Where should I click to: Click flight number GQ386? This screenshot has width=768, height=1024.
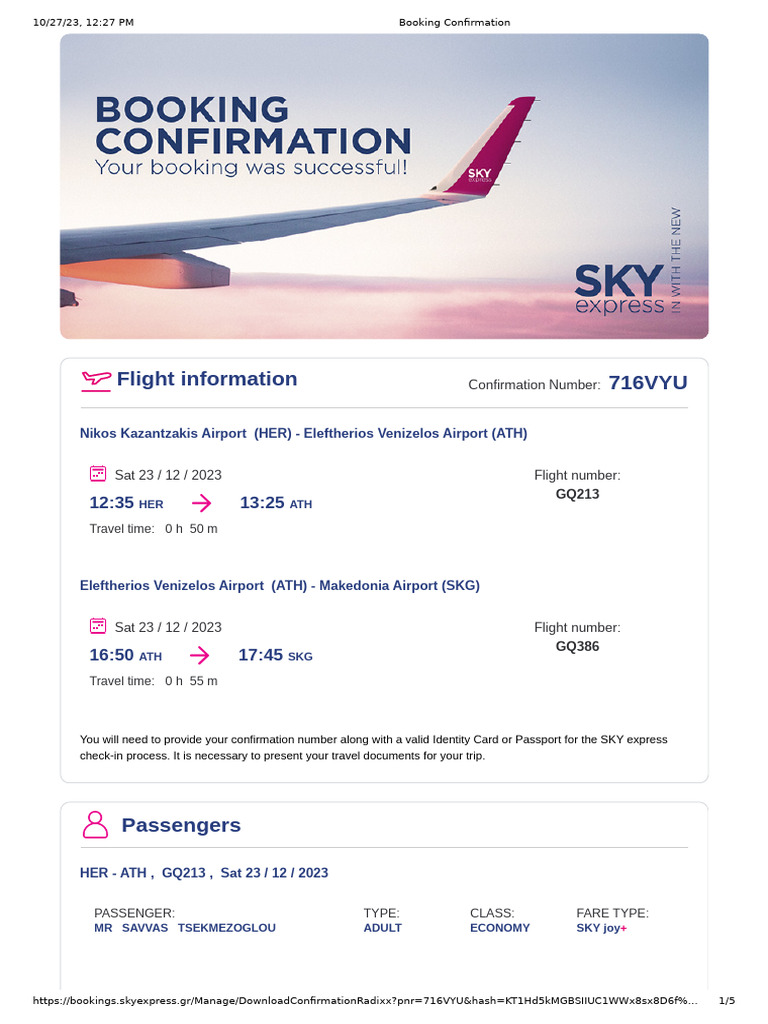coord(577,646)
